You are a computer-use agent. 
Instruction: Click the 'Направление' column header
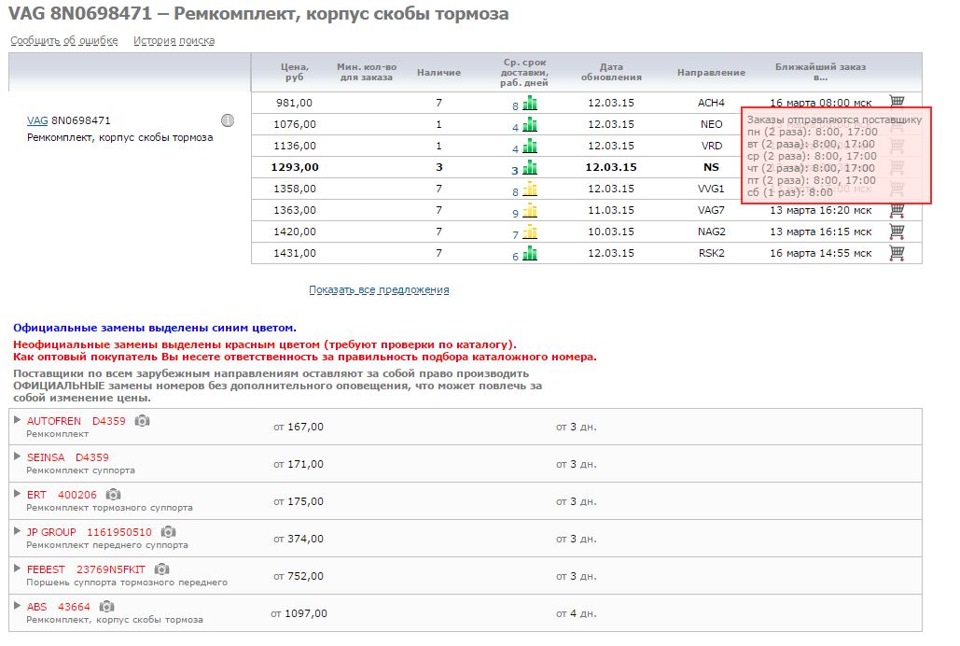711,72
